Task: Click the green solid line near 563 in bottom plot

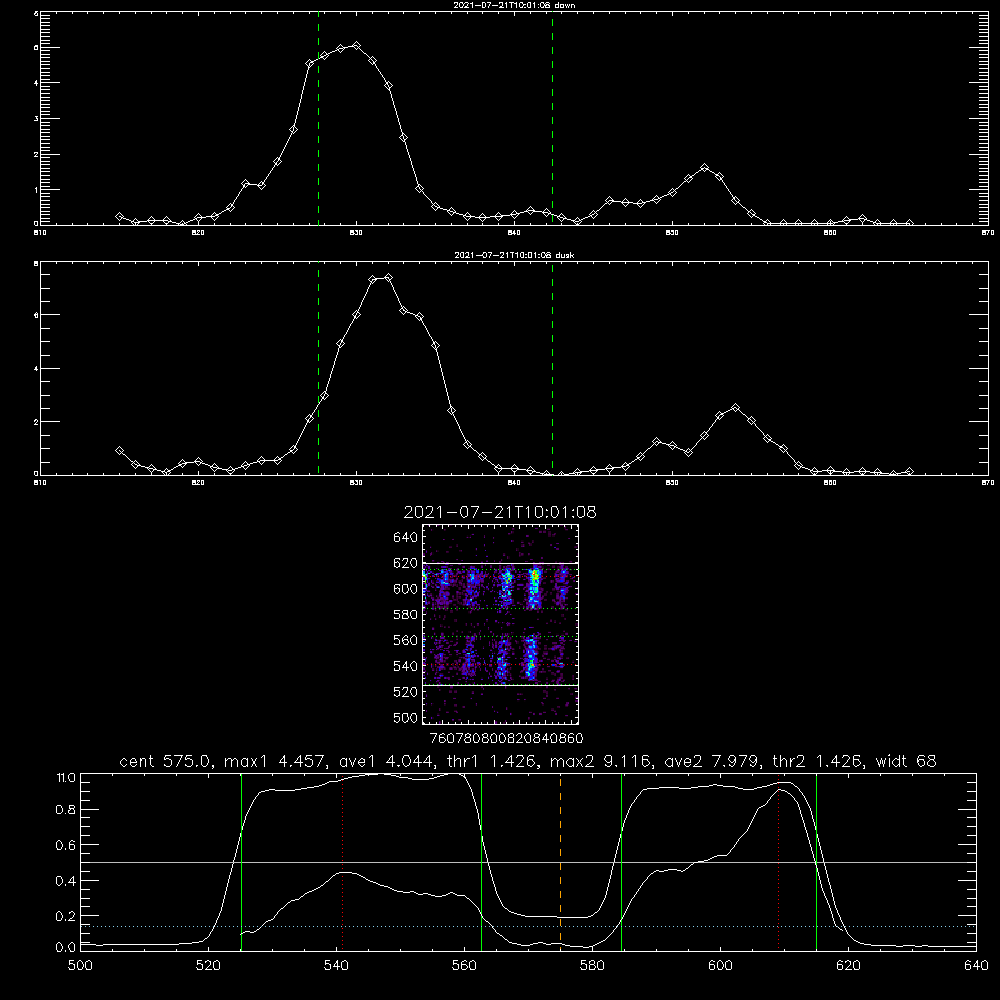Action: pos(482,862)
